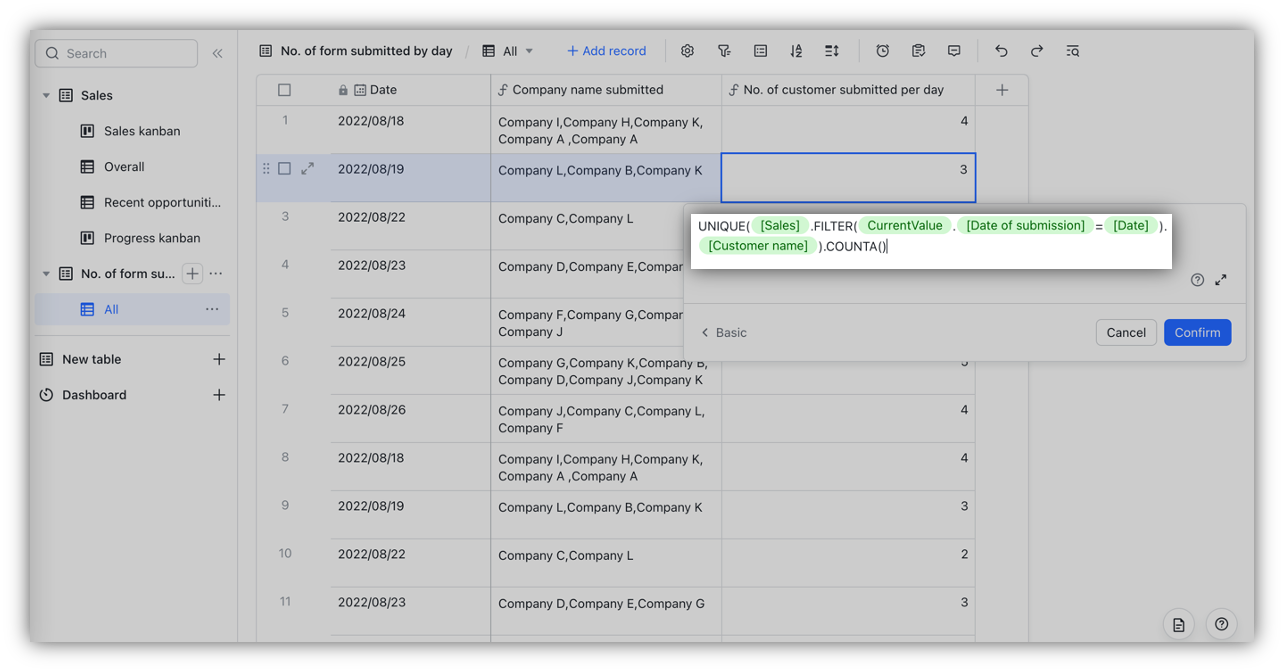Image resolution: width=1284 pixels, height=672 pixels.
Task: Open the reminder alarm clock icon
Action: (x=883, y=51)
